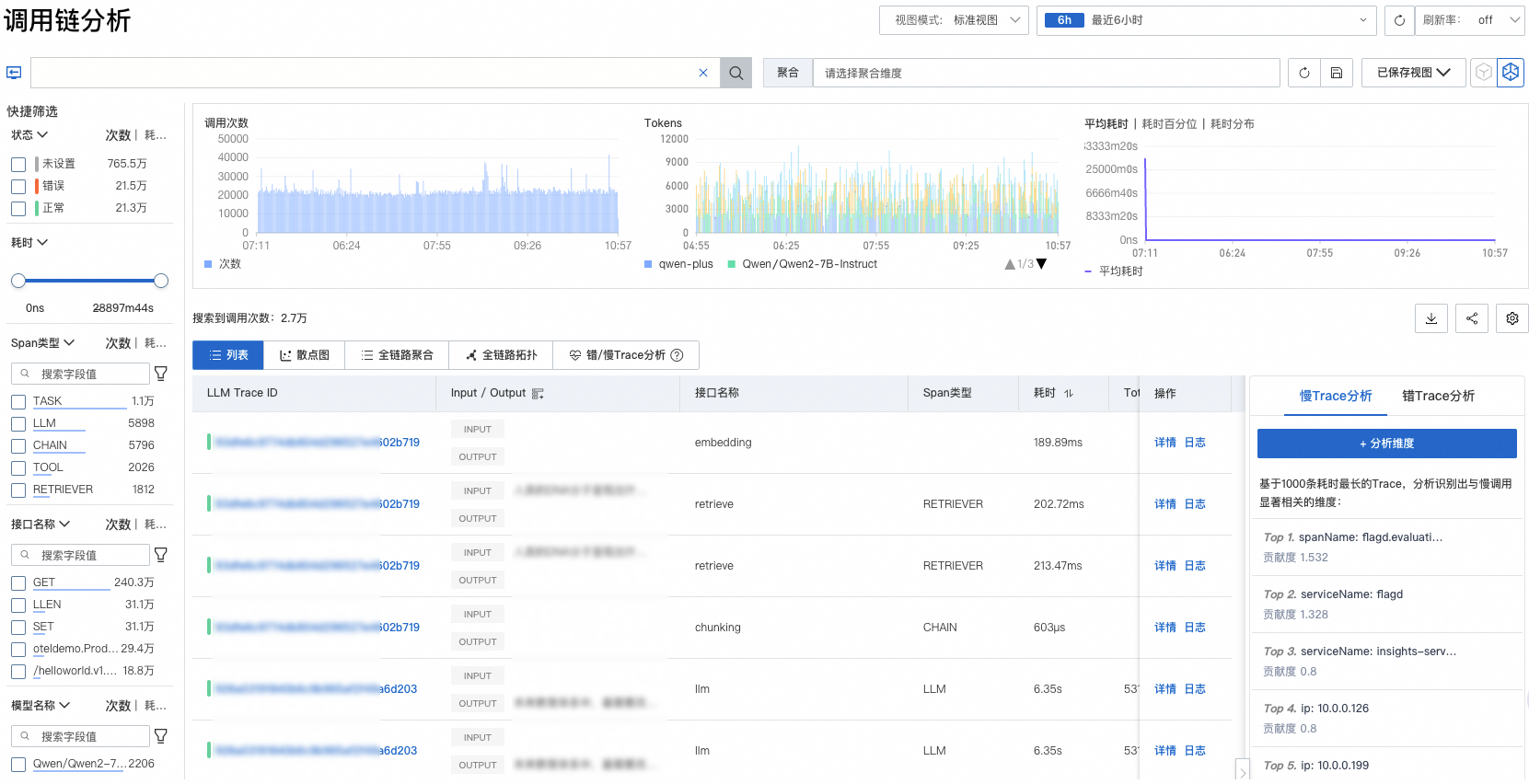
Task: Toggle 次数 legend in 调用次数 chart
Action: point(223,264)
